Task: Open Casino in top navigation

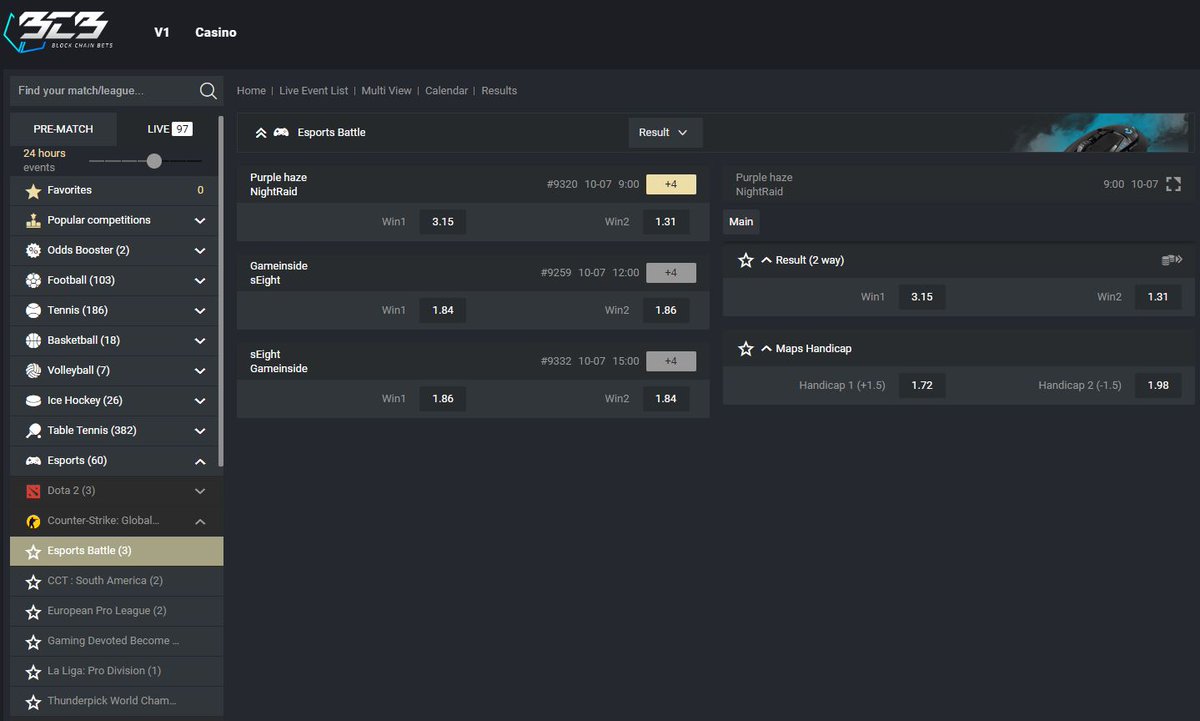Action: pos(216,32)
